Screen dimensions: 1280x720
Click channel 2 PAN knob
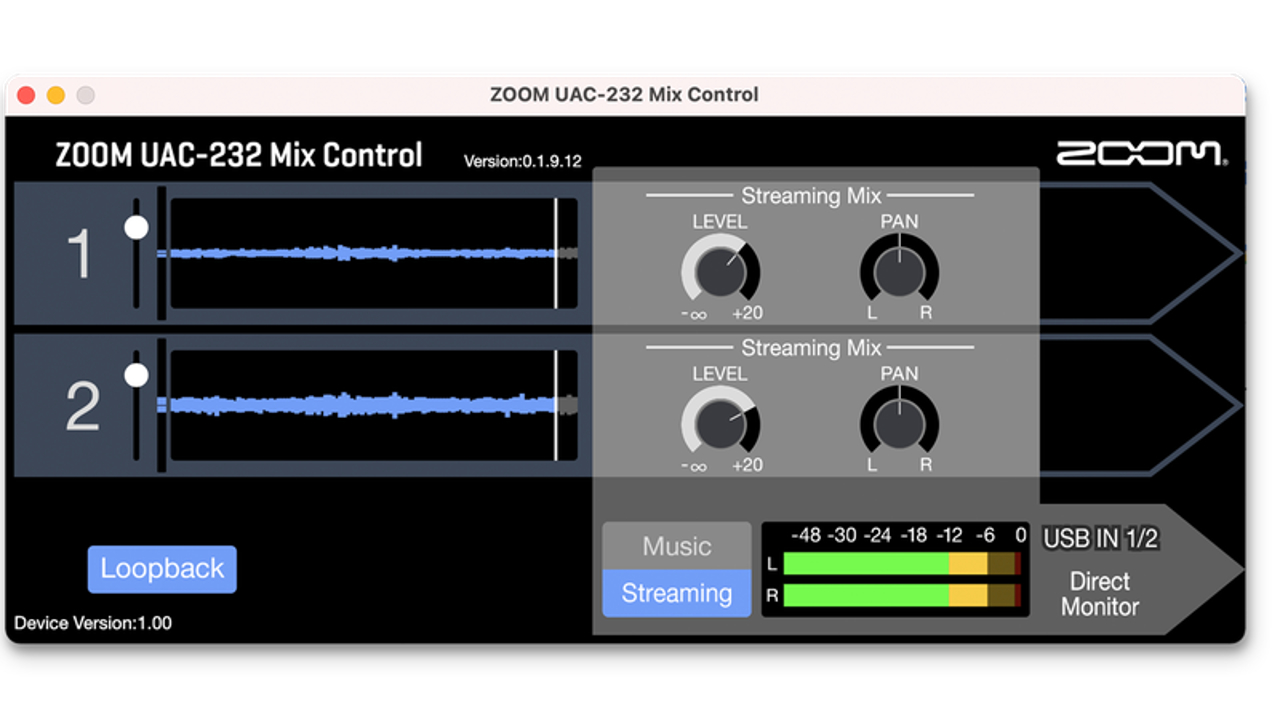coord(899,424)
